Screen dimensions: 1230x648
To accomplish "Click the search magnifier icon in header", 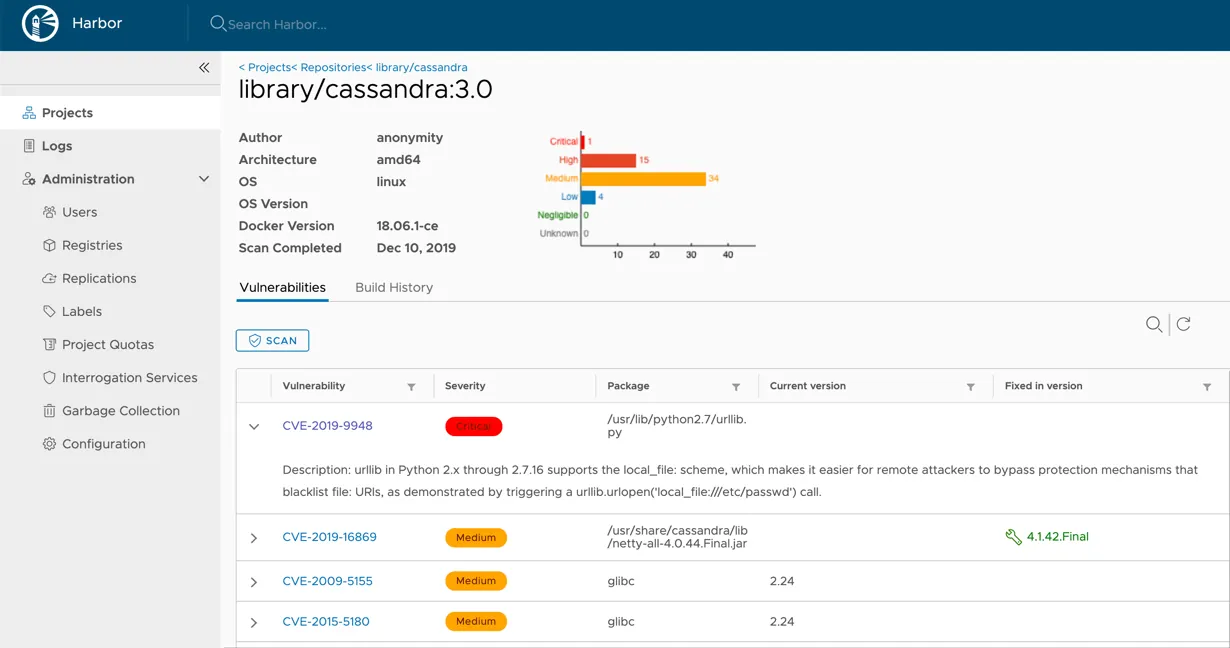I will tap(218, 23).
